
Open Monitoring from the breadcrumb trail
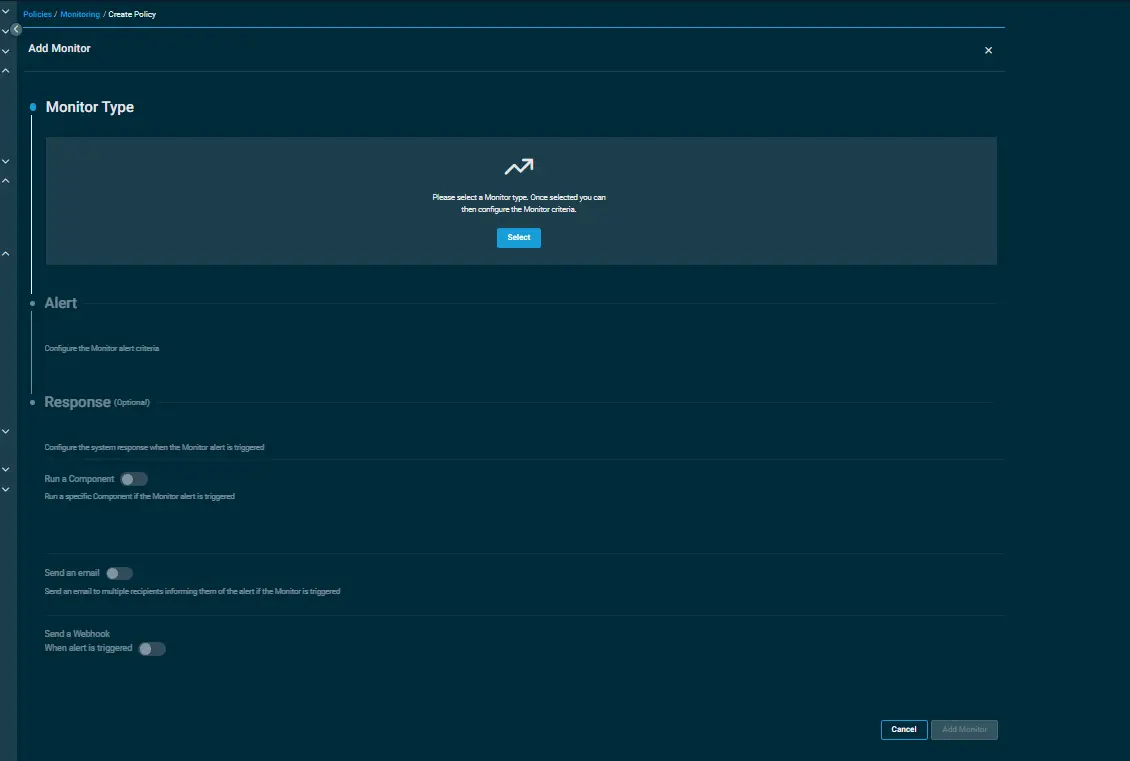[x=80, y=15]
